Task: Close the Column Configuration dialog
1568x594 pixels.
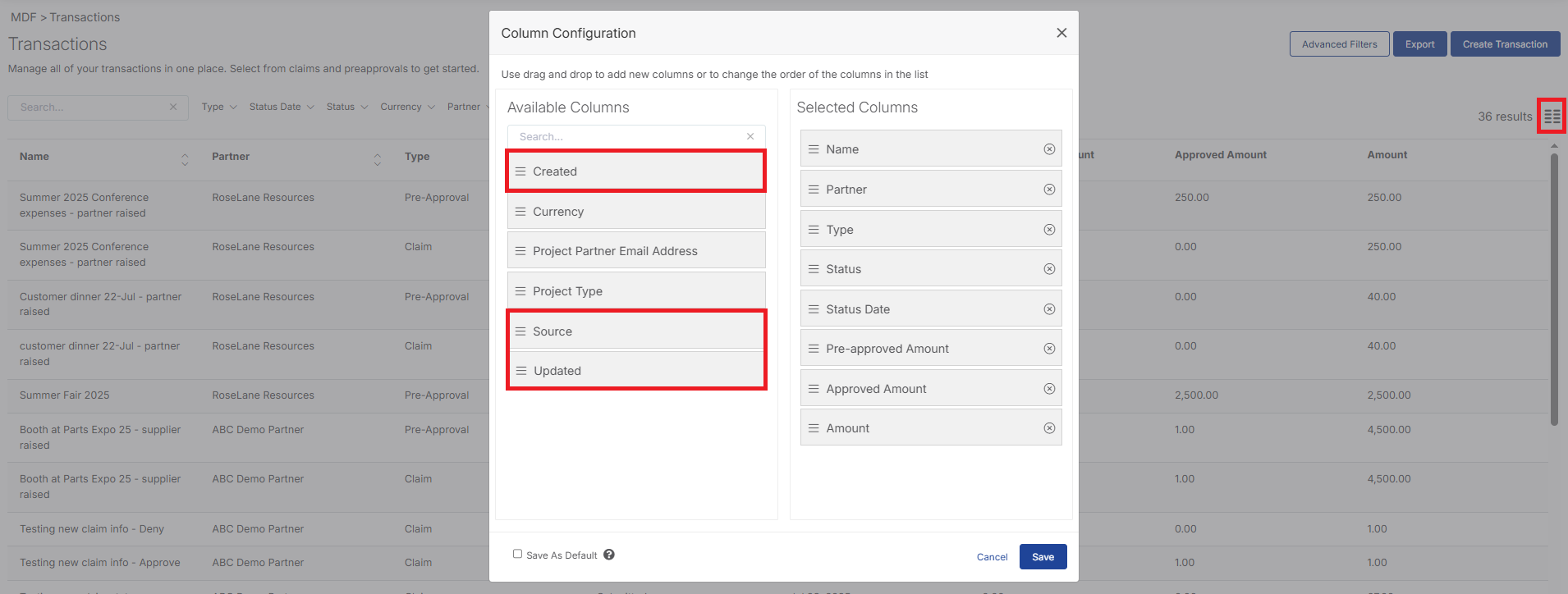Action: (1061, 33)
